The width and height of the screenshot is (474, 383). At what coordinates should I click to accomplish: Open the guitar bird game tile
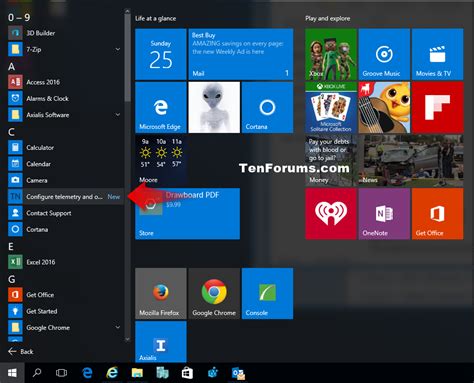pyautogui.click(x=384, y=107)
